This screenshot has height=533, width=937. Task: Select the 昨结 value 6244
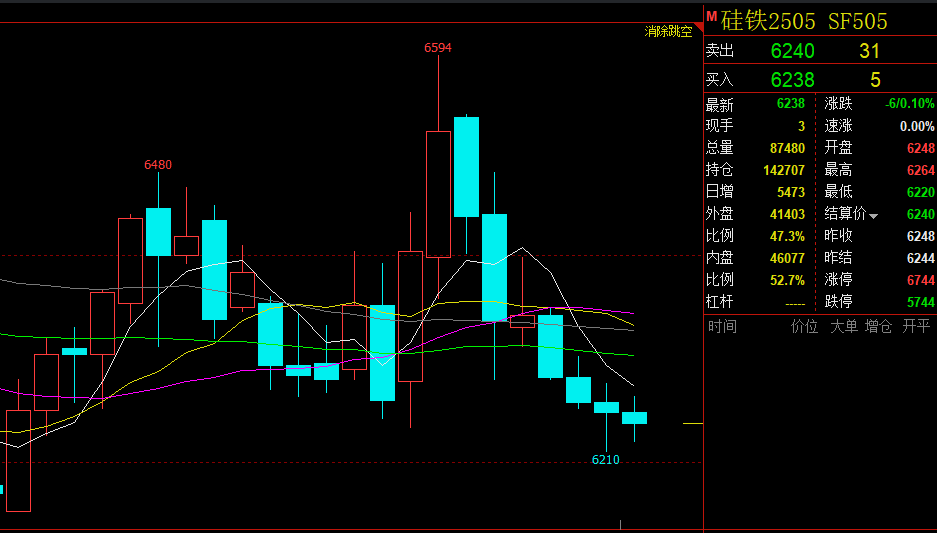(921, 258)
